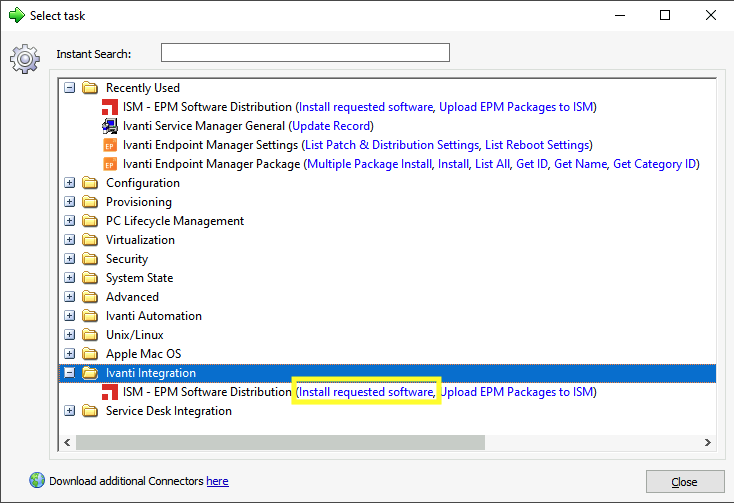Click Upload EPM Packages to ISM in Recently Used
The width and height of the screenshot is (734, 503).
click(516, 107)
